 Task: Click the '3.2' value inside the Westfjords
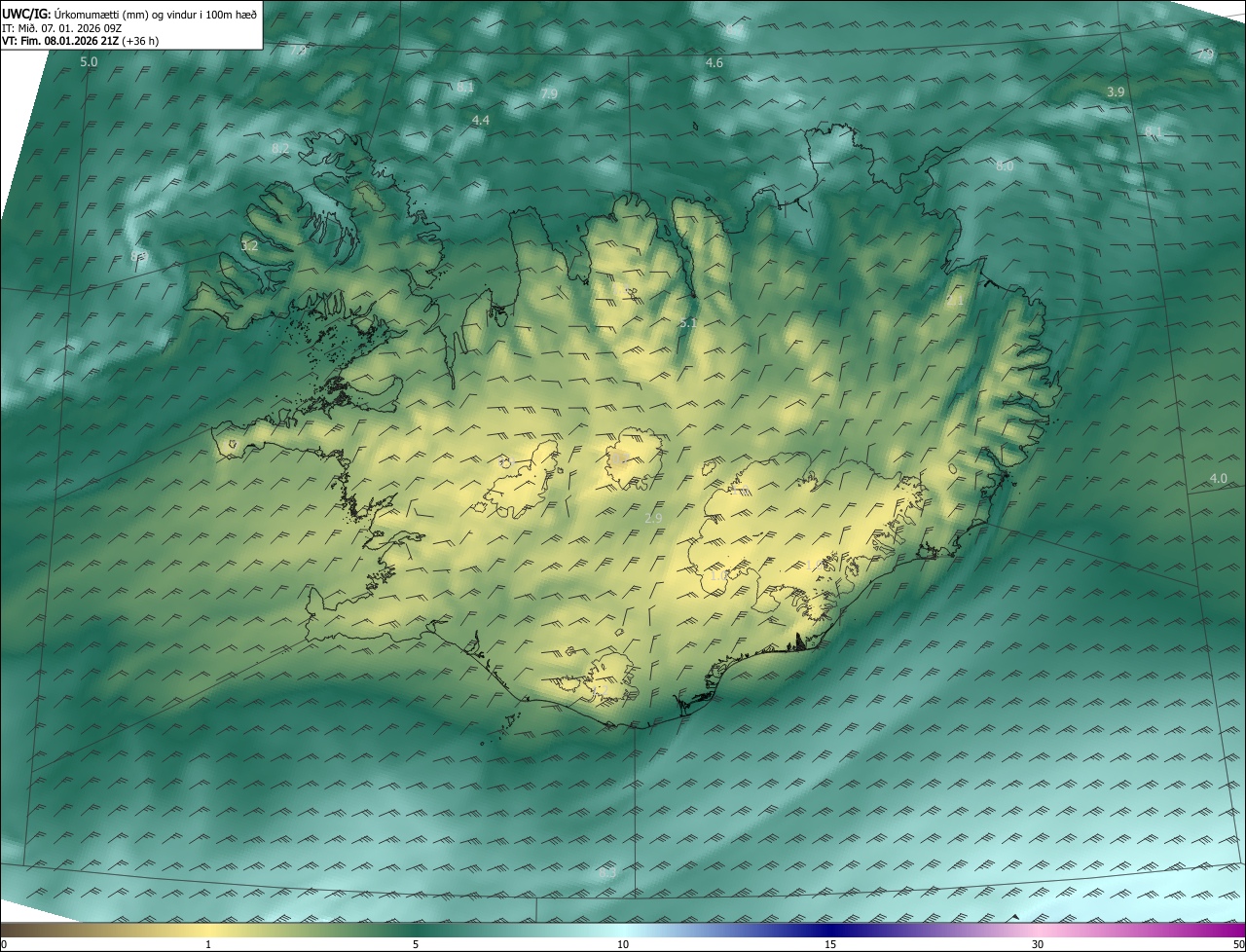pos(249,246)
